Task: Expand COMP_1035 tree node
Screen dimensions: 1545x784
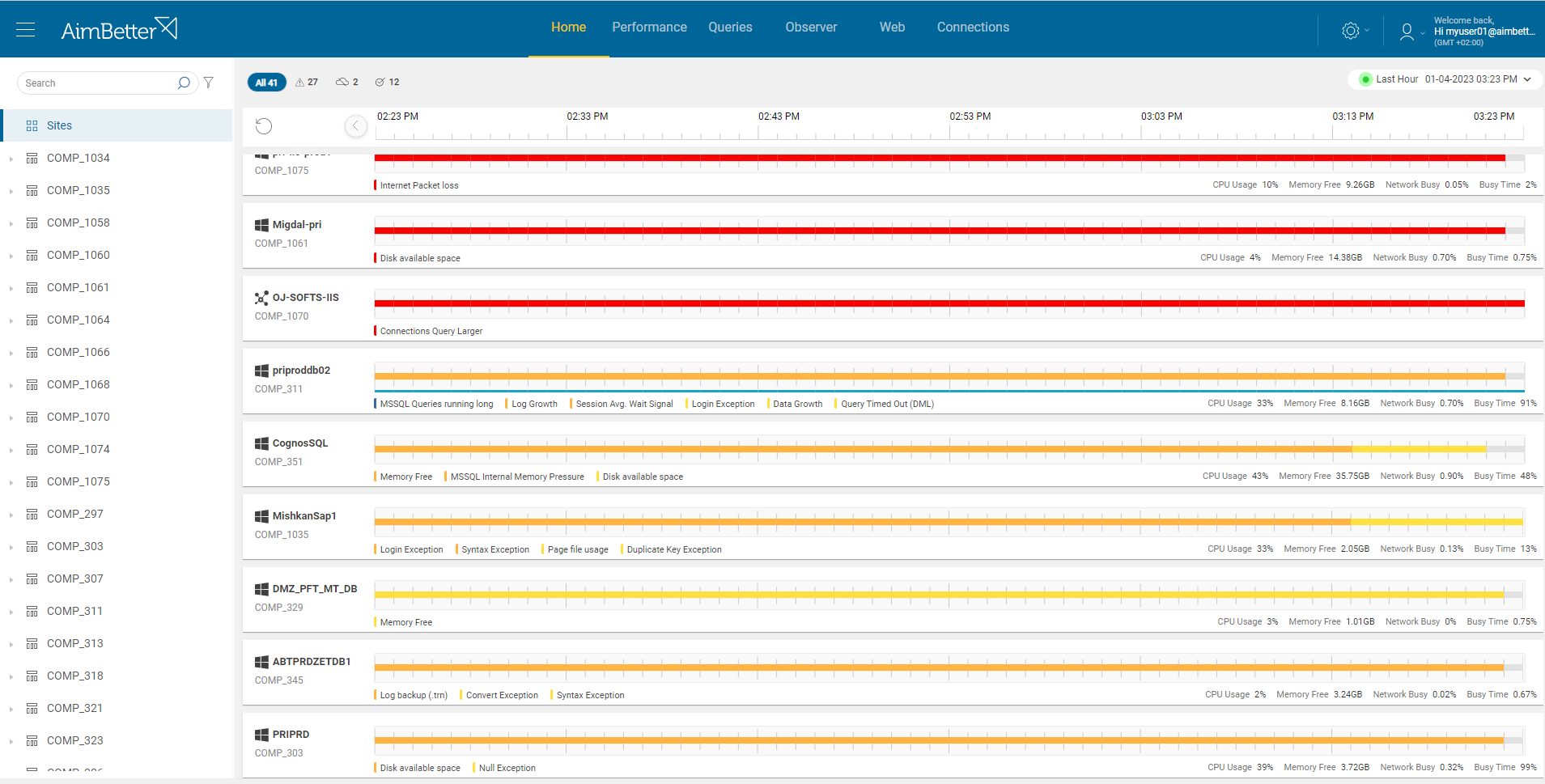Action: coord(11,191)
